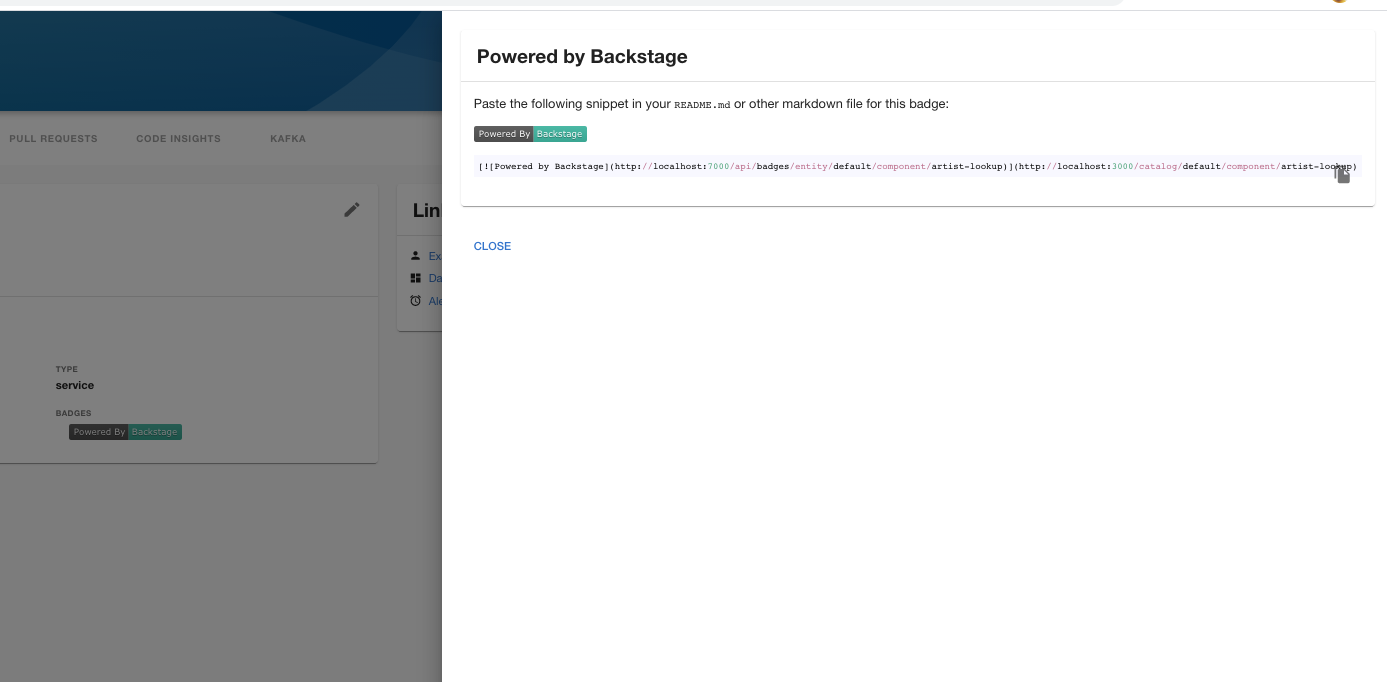Click the top search bar area
Screen dimensions: 1387x682
[780, 3]
